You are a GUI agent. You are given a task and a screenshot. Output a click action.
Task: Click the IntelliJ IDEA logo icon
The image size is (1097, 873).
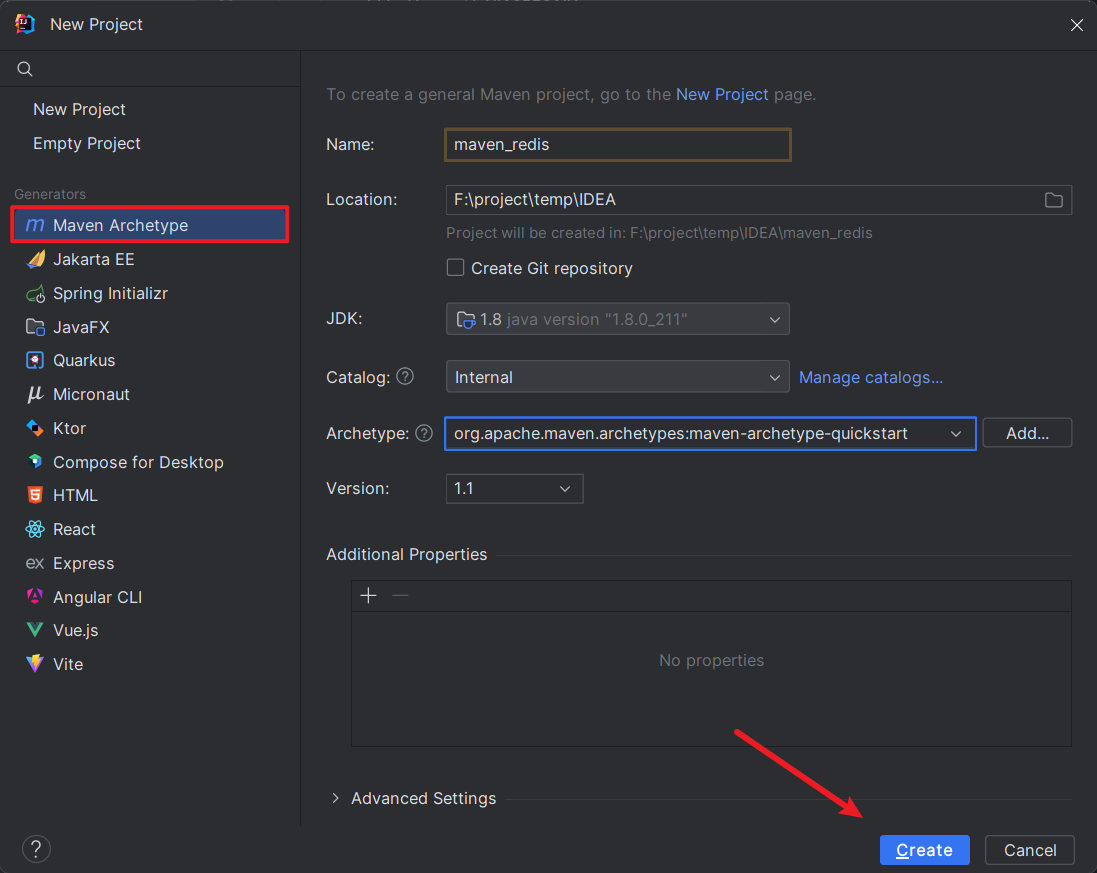25,24
